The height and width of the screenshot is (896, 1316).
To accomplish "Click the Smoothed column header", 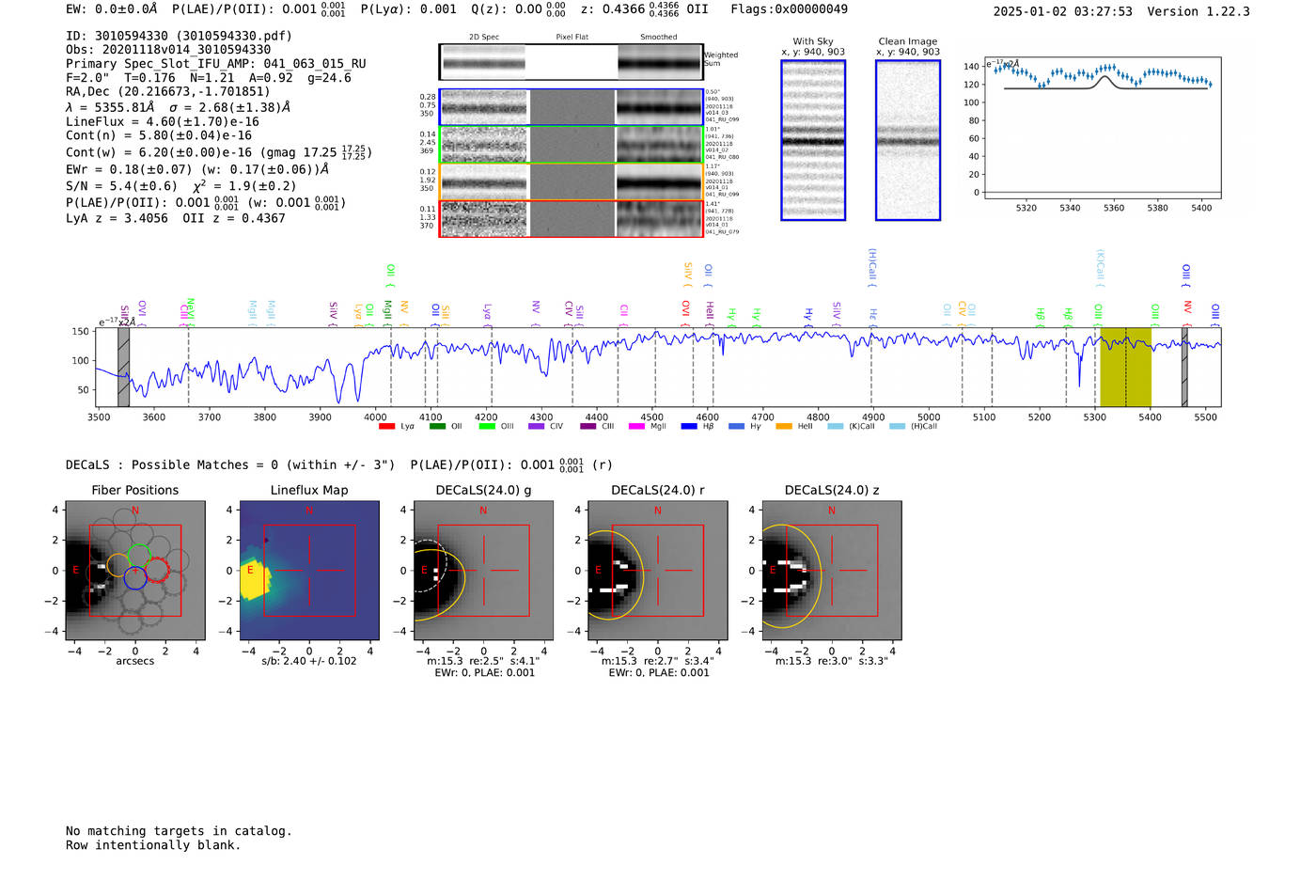I will [658, 38].
